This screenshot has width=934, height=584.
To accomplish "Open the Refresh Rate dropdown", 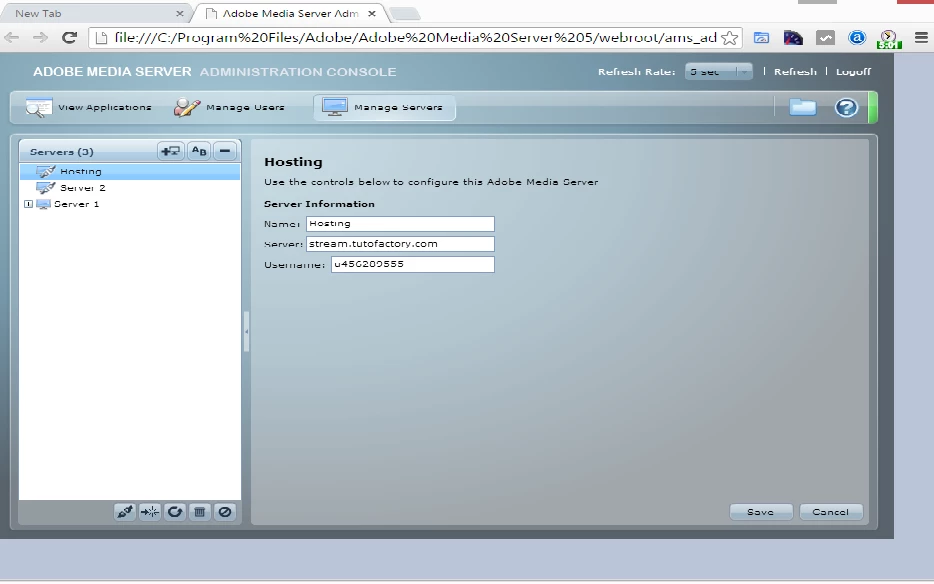I will point(718,72).
